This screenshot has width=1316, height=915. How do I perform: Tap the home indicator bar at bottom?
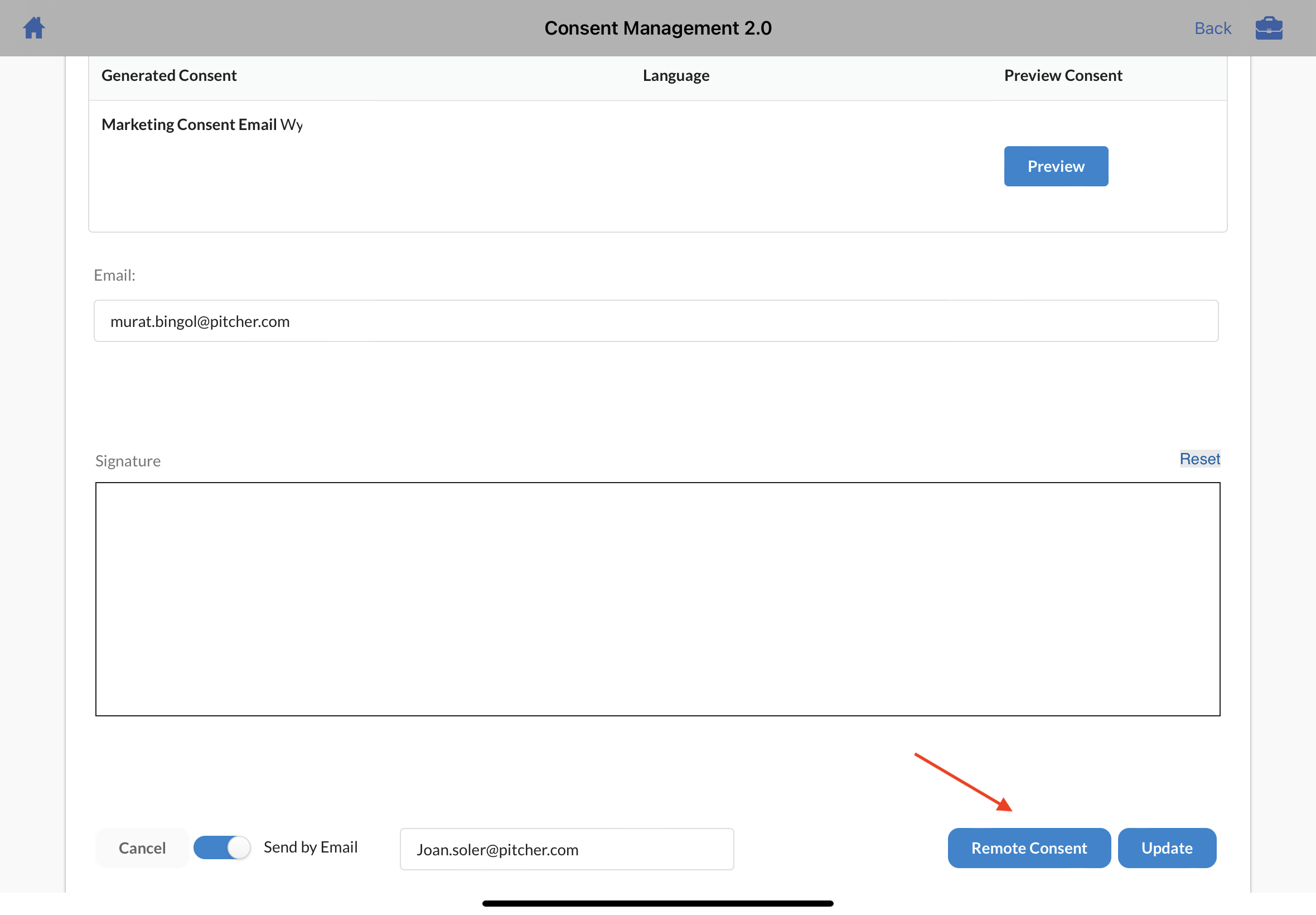[x=657, y=903]
